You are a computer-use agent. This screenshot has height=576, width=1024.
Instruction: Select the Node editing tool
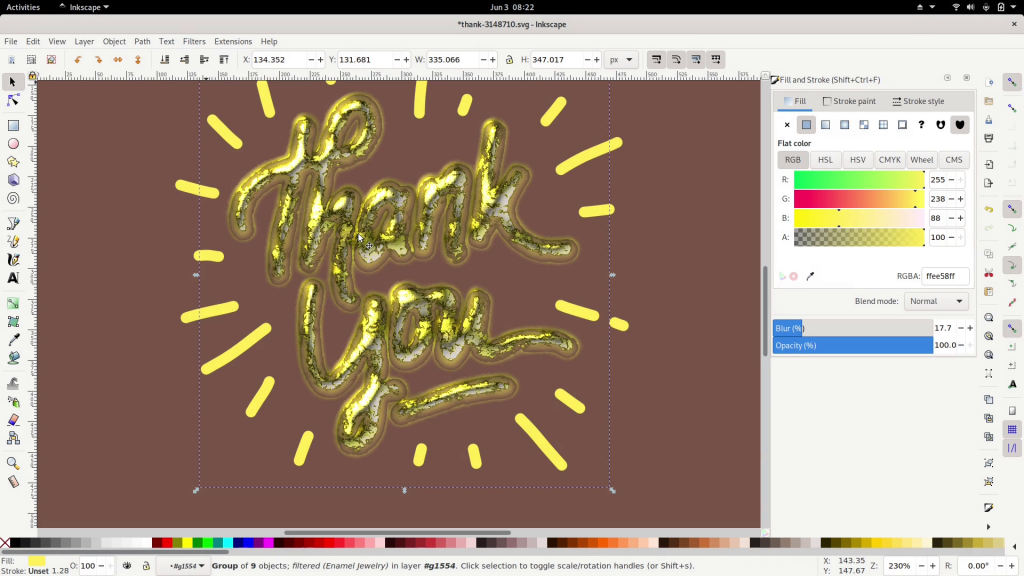pyautogui.click(x=13, y=100)
